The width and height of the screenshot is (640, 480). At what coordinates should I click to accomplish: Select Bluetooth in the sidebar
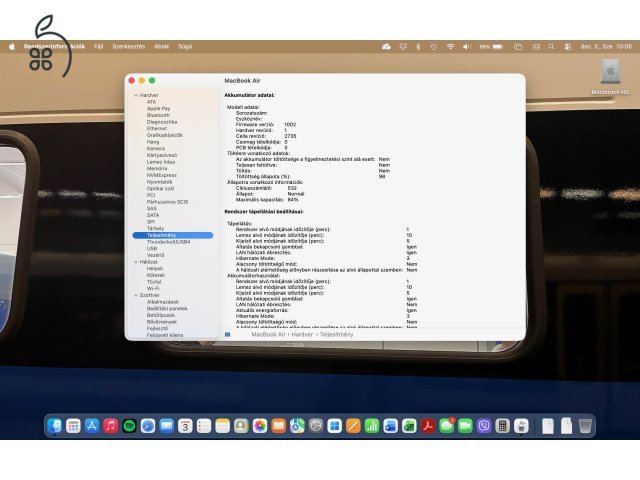tap(158, 115)
